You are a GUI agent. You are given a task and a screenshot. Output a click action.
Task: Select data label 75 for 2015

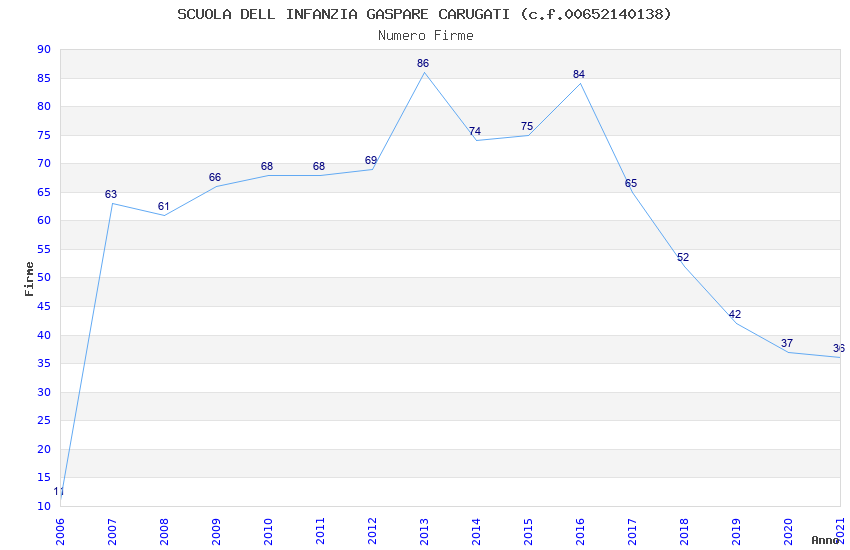click(527, 126)
